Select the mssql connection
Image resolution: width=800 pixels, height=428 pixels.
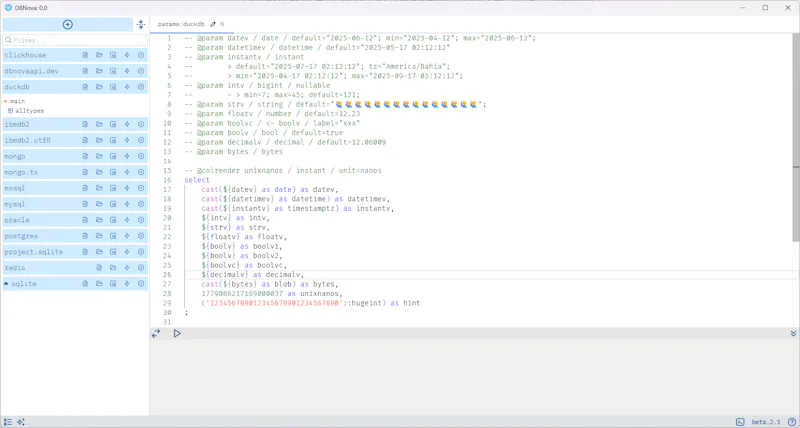click(x=15, y=188)
